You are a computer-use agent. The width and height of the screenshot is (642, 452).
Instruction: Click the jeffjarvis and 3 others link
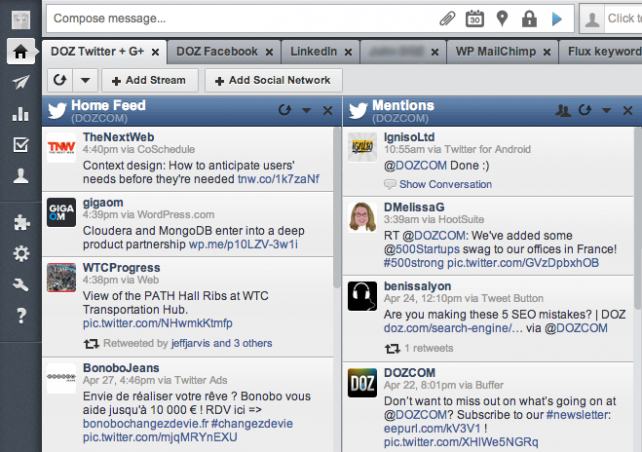(x=222, y=343)
